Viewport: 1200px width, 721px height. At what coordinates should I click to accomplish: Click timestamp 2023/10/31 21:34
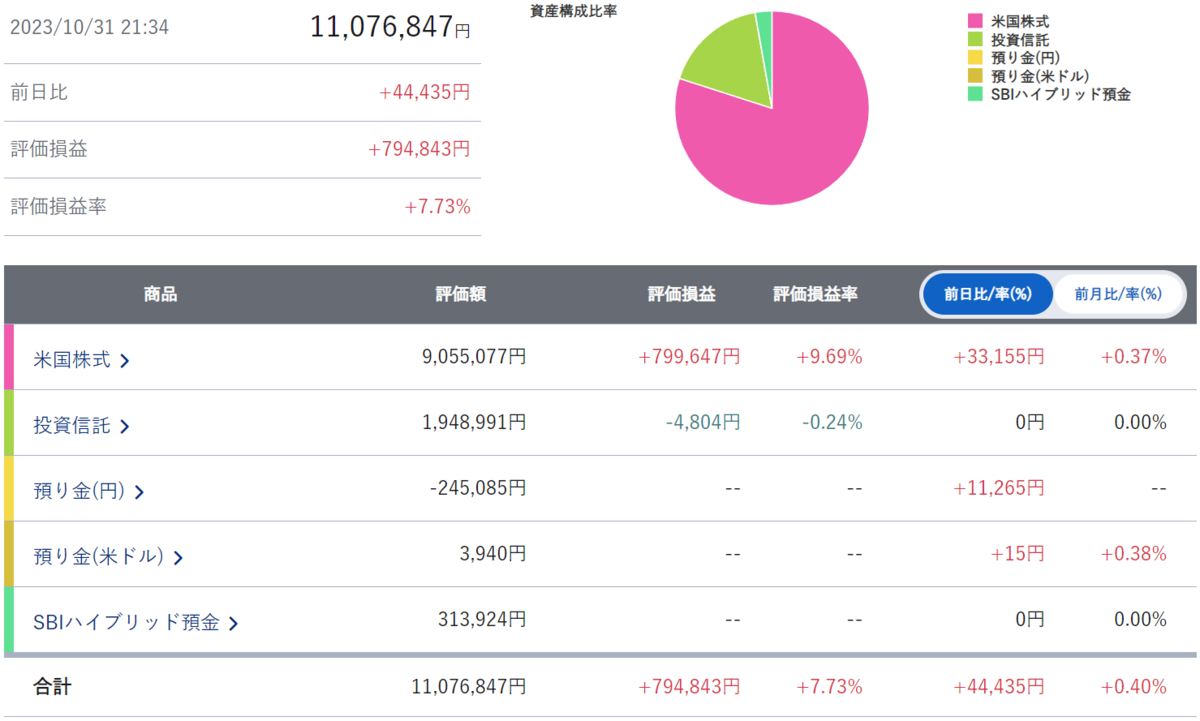tap(89, 27)
